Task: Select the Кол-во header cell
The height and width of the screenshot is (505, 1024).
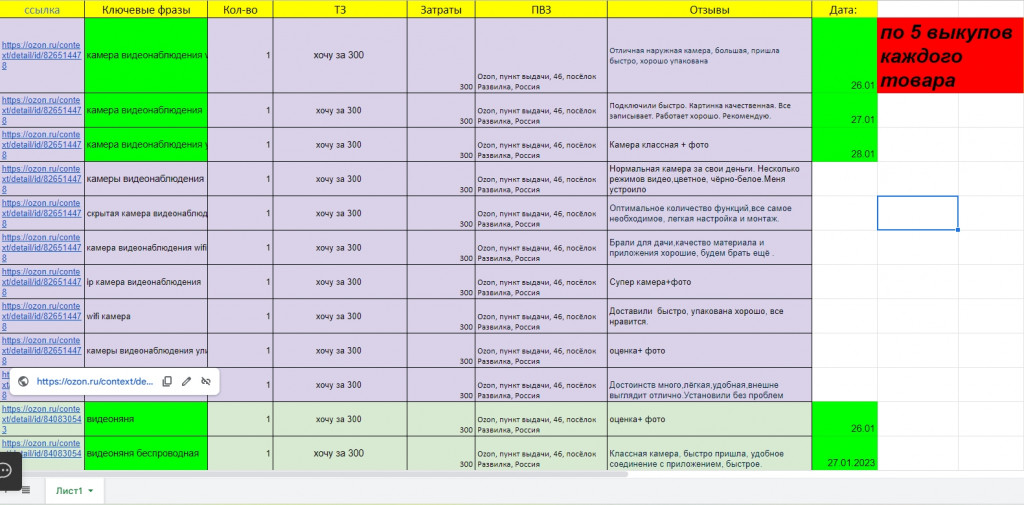Action: [240, 10]
